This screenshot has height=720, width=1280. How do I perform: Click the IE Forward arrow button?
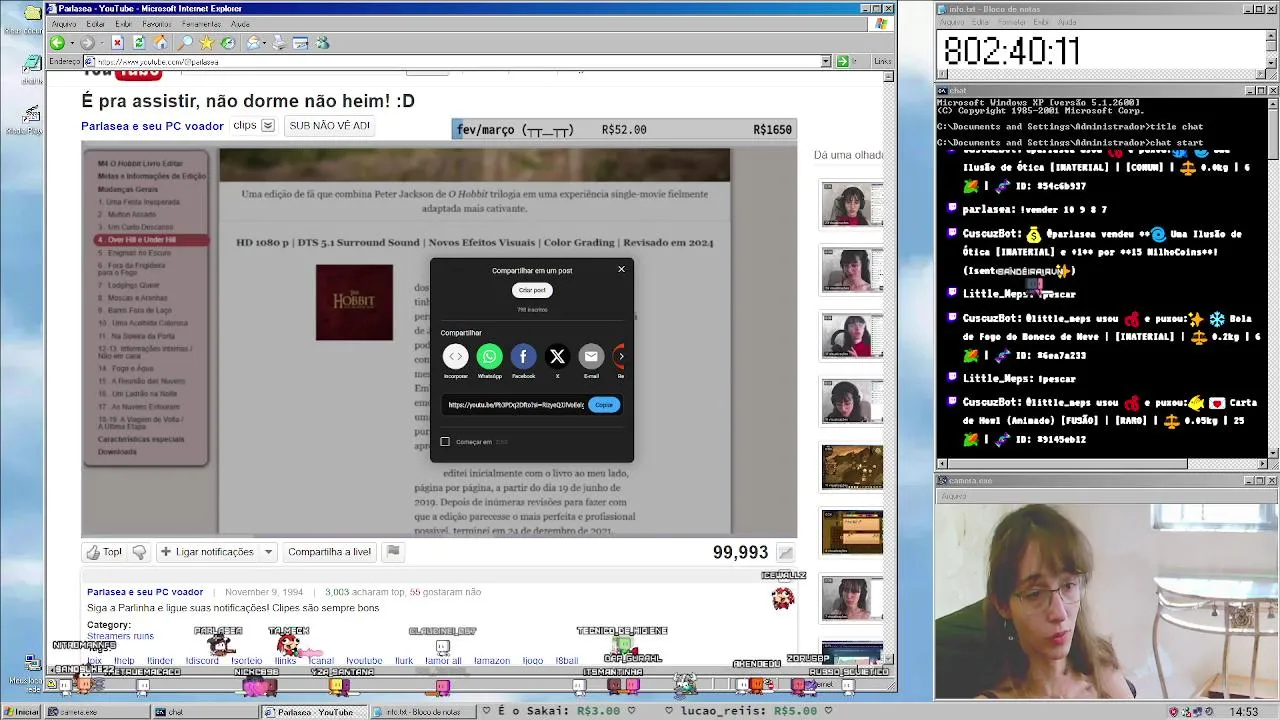click(x=87, y=43)
